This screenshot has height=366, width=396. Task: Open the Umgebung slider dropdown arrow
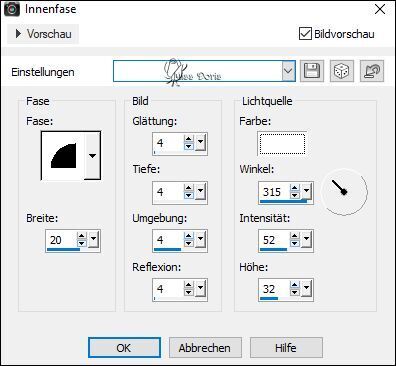click(x=200, y=239)
